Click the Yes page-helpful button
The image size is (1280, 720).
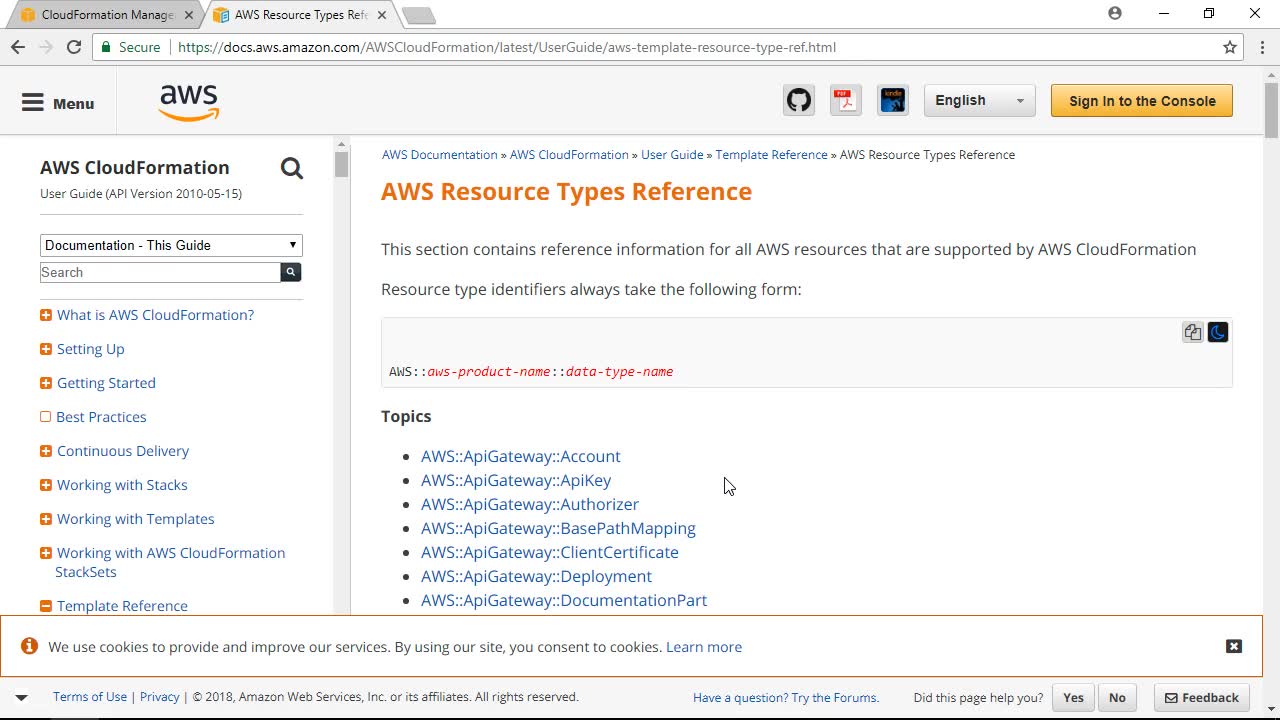tap(1073, 698)
